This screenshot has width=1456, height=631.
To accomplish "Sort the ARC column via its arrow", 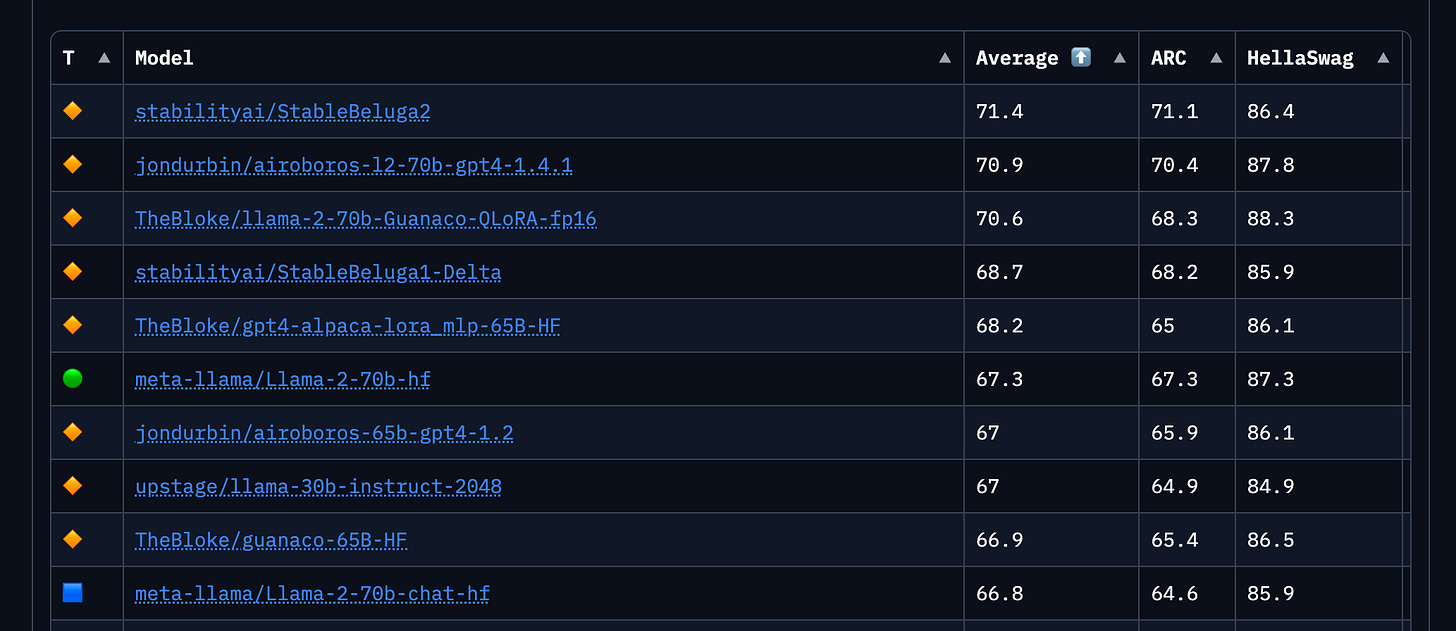I will click(1216, 58).
